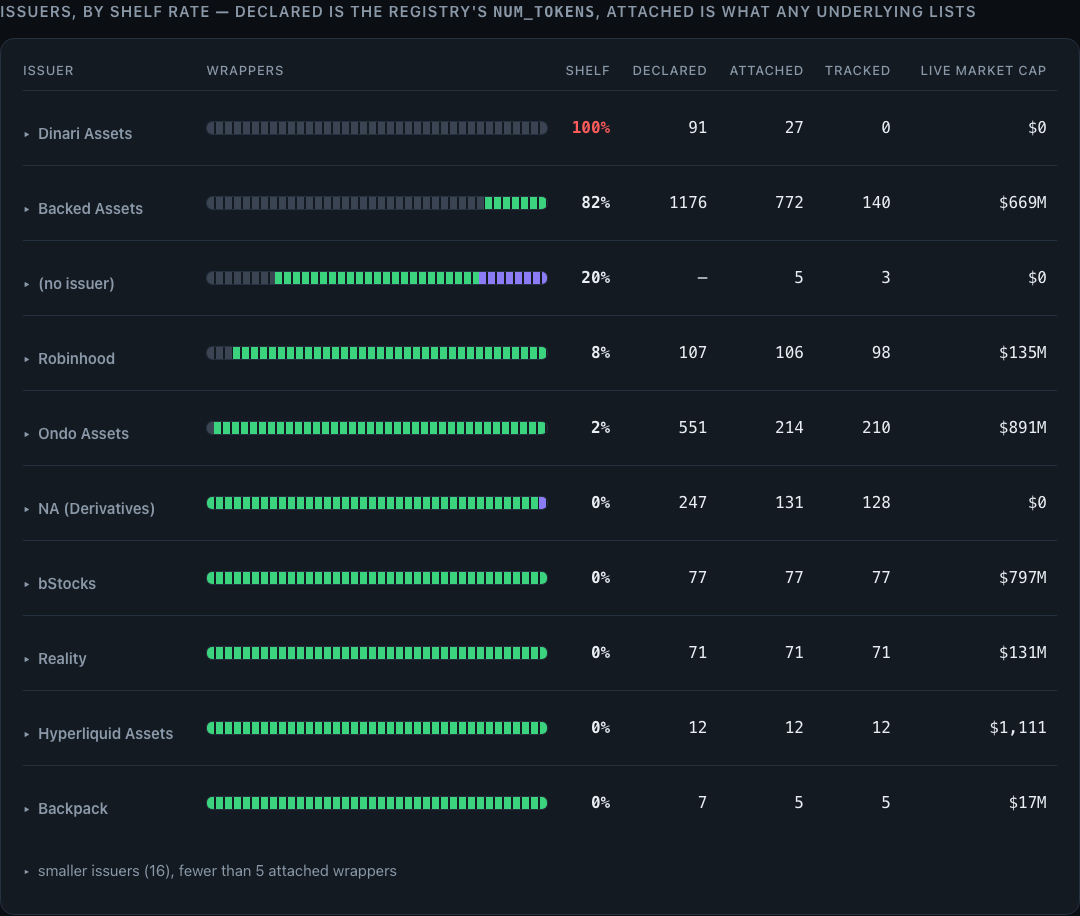
Task: Click the Backpack wrappers bar
Action: pos(377,804)
